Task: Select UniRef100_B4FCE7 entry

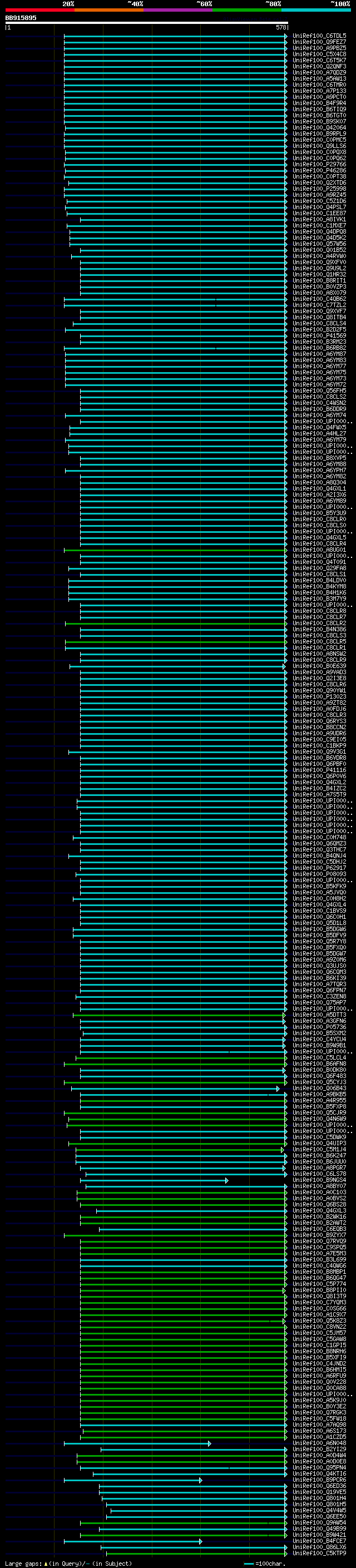Action: (319, 1541)
